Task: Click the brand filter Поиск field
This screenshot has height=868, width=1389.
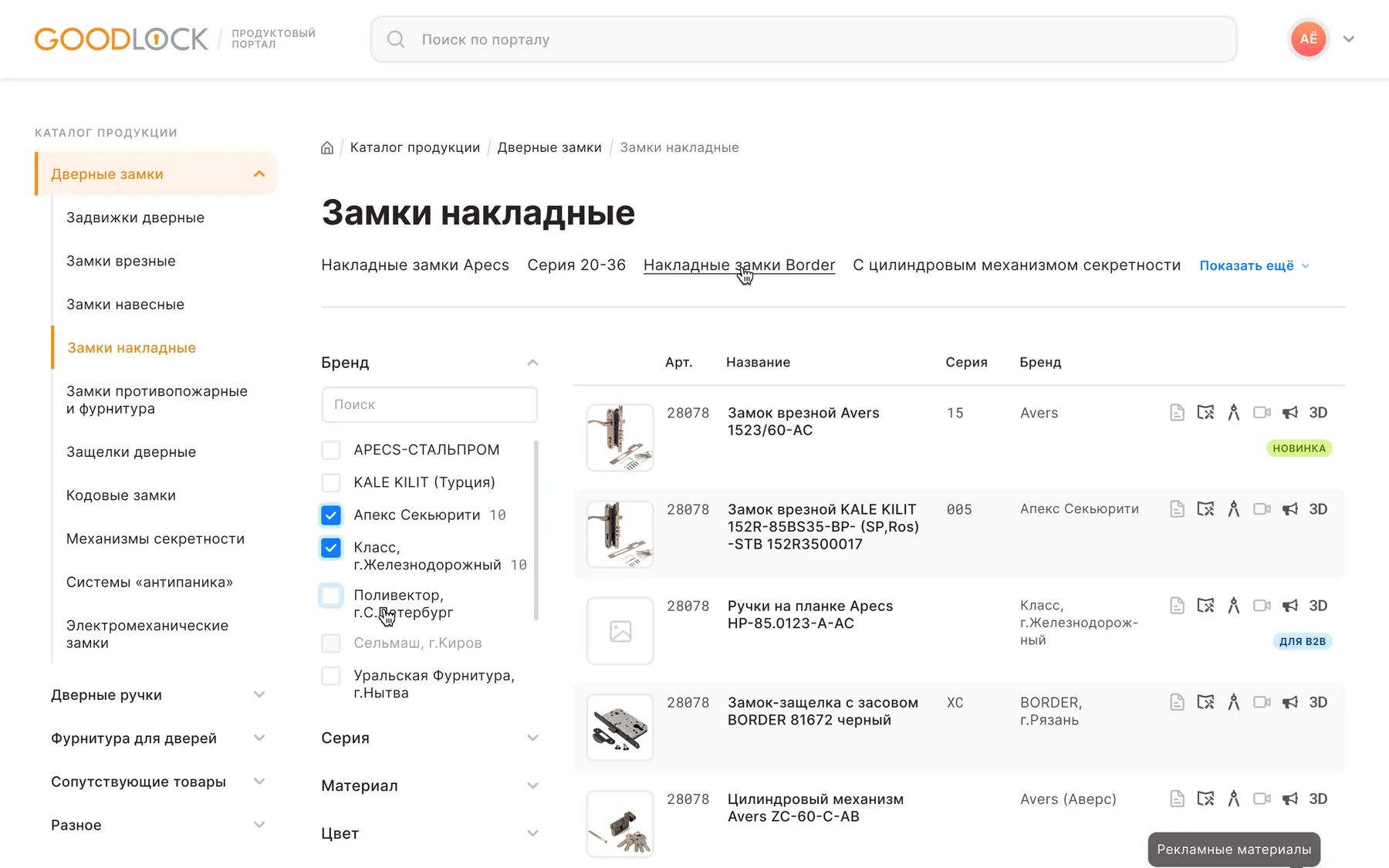Action: 430,404
